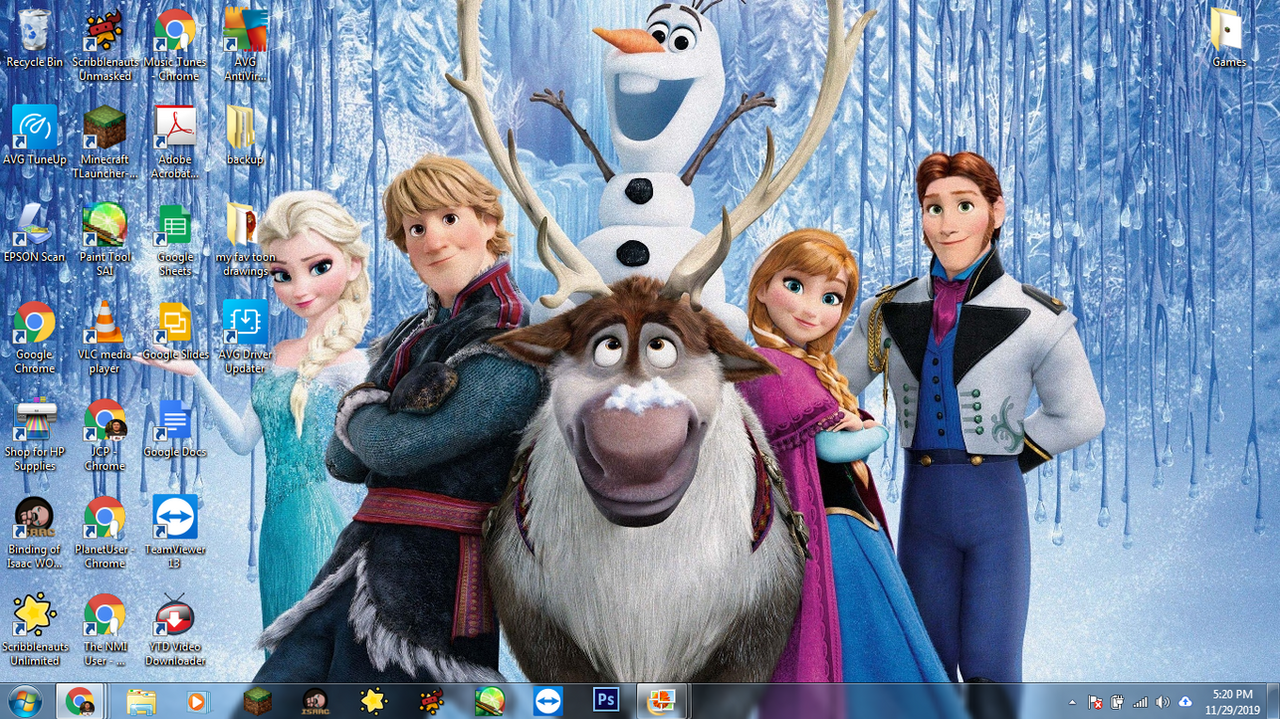Open TeamViewer from the taskbar

(x=548, y=701)
